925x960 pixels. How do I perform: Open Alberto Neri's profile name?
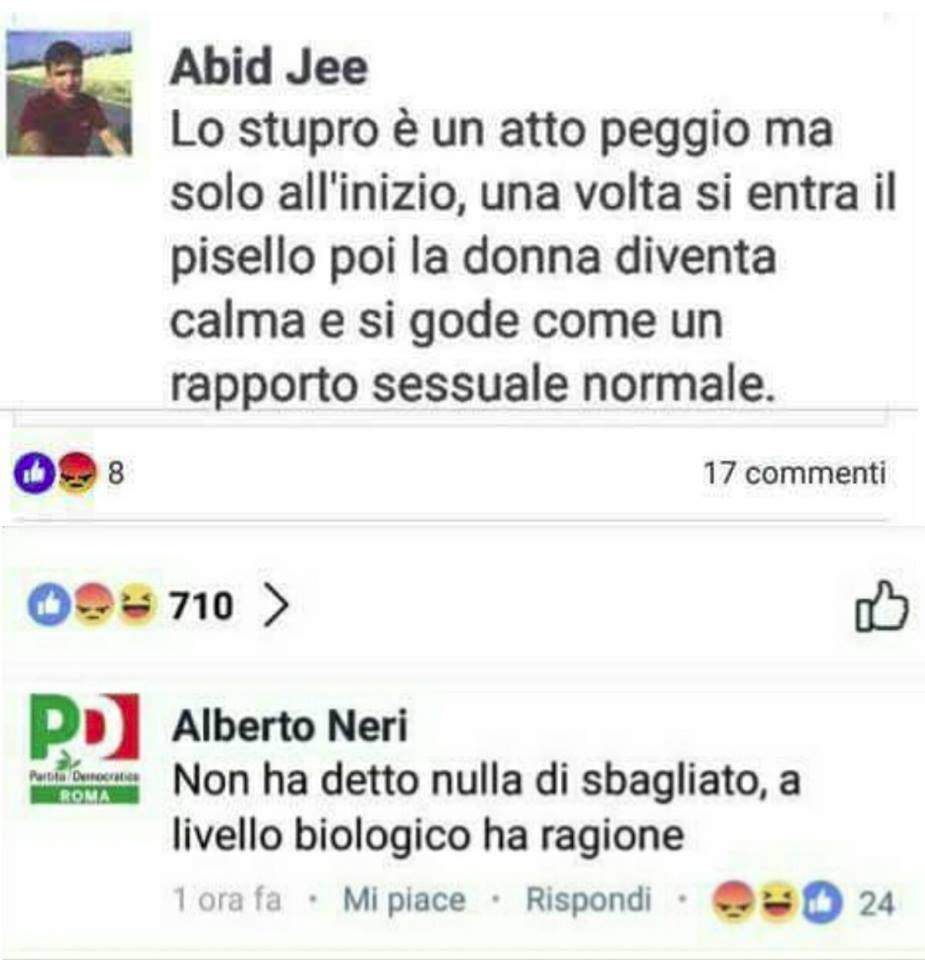[x=290, y=726]
